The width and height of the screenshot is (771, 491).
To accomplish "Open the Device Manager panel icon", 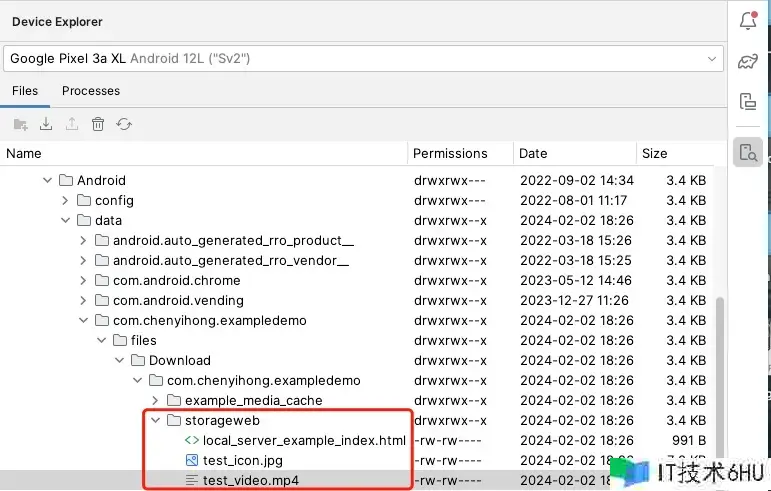I will [747, 101].
